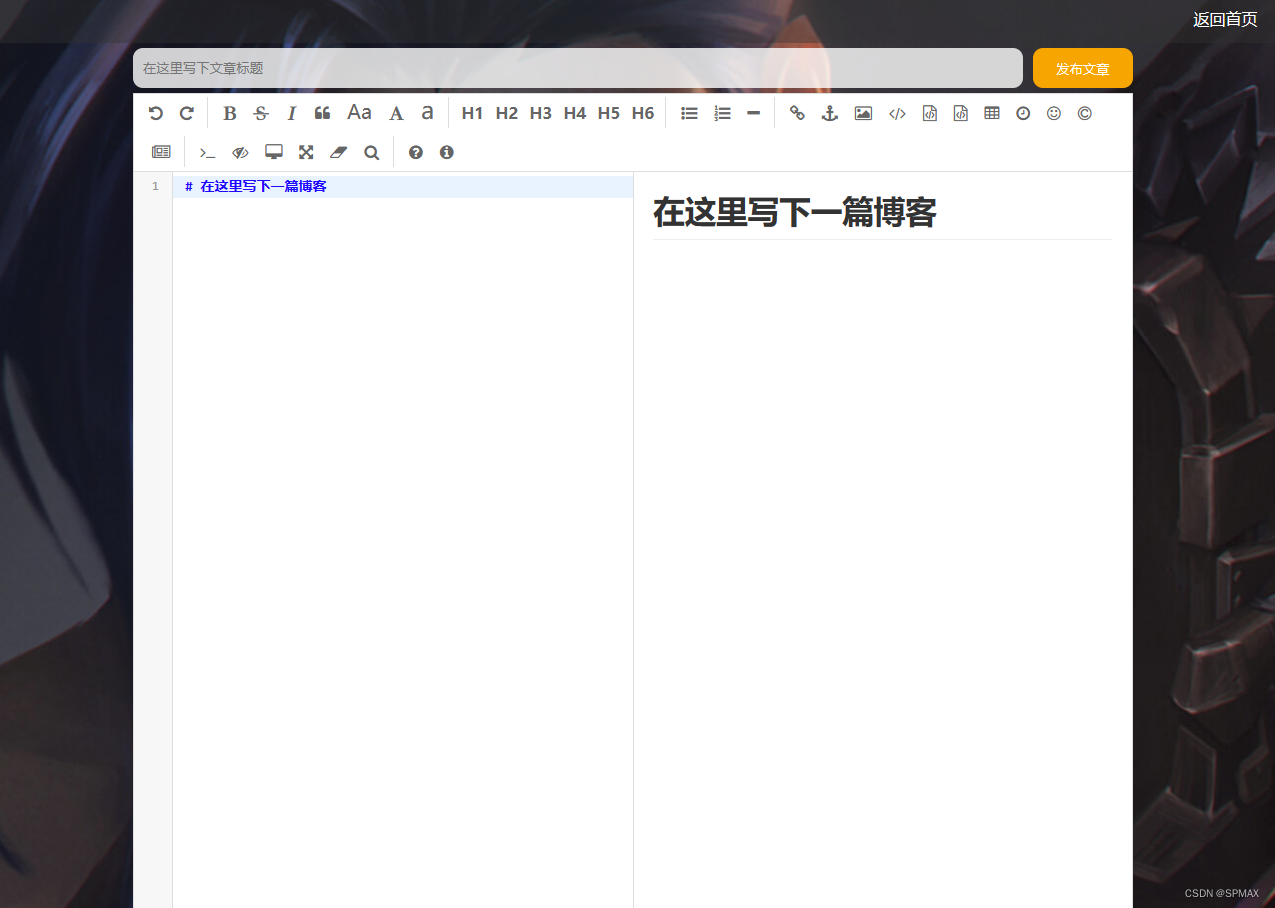This screenshot has height=908, width=1275.
Task: Insert a horizontal rule
Action: click(x=754, y=113)
